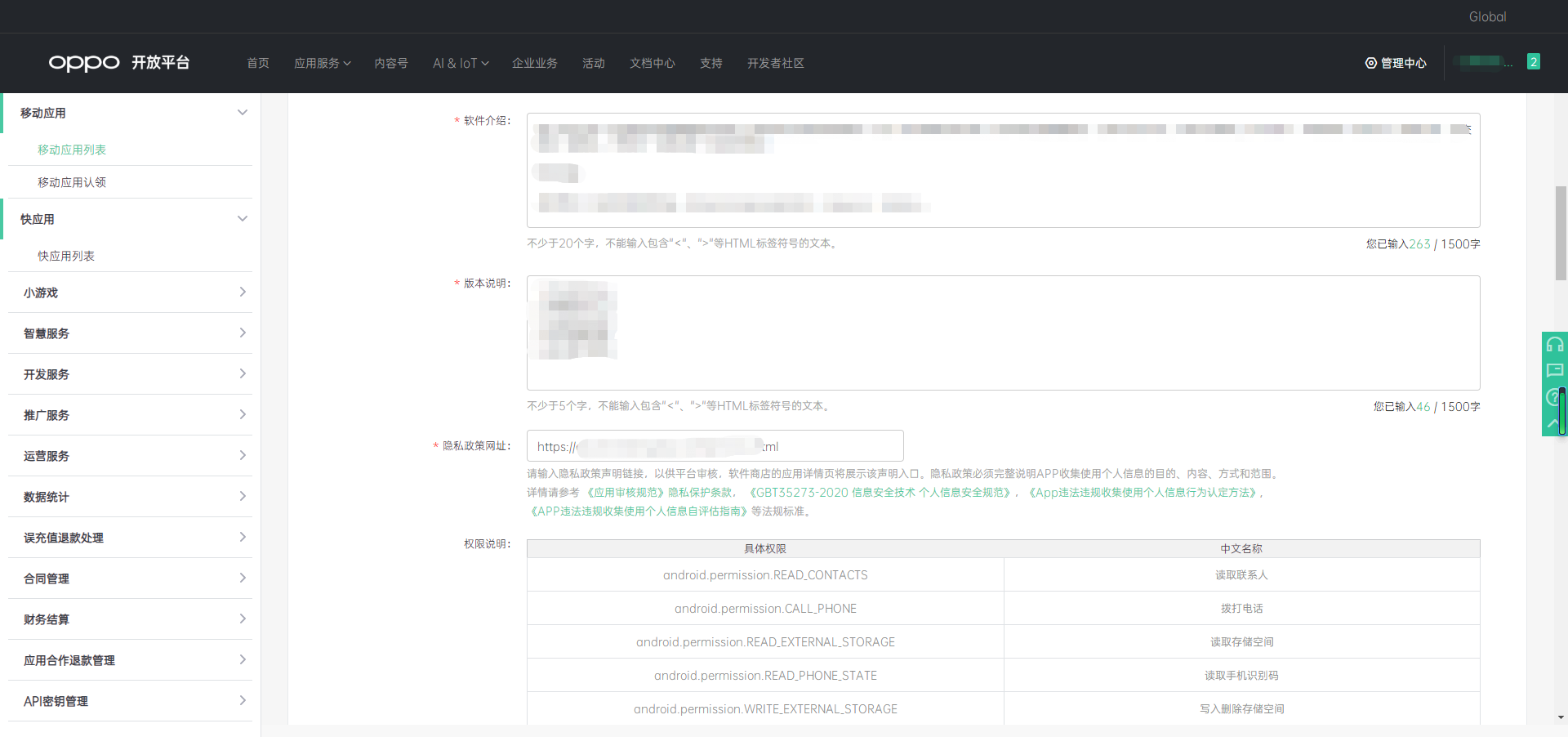Viewport: 1568px width, 737px height.
Task: Expand the 小游戏 sidebar section
Action: click(x=131, y=293)
